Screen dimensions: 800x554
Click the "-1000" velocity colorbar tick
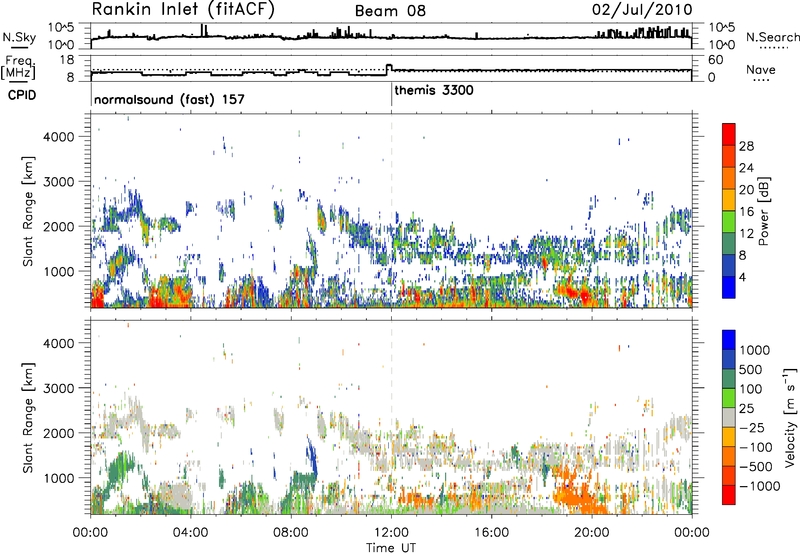coord(759,486)
